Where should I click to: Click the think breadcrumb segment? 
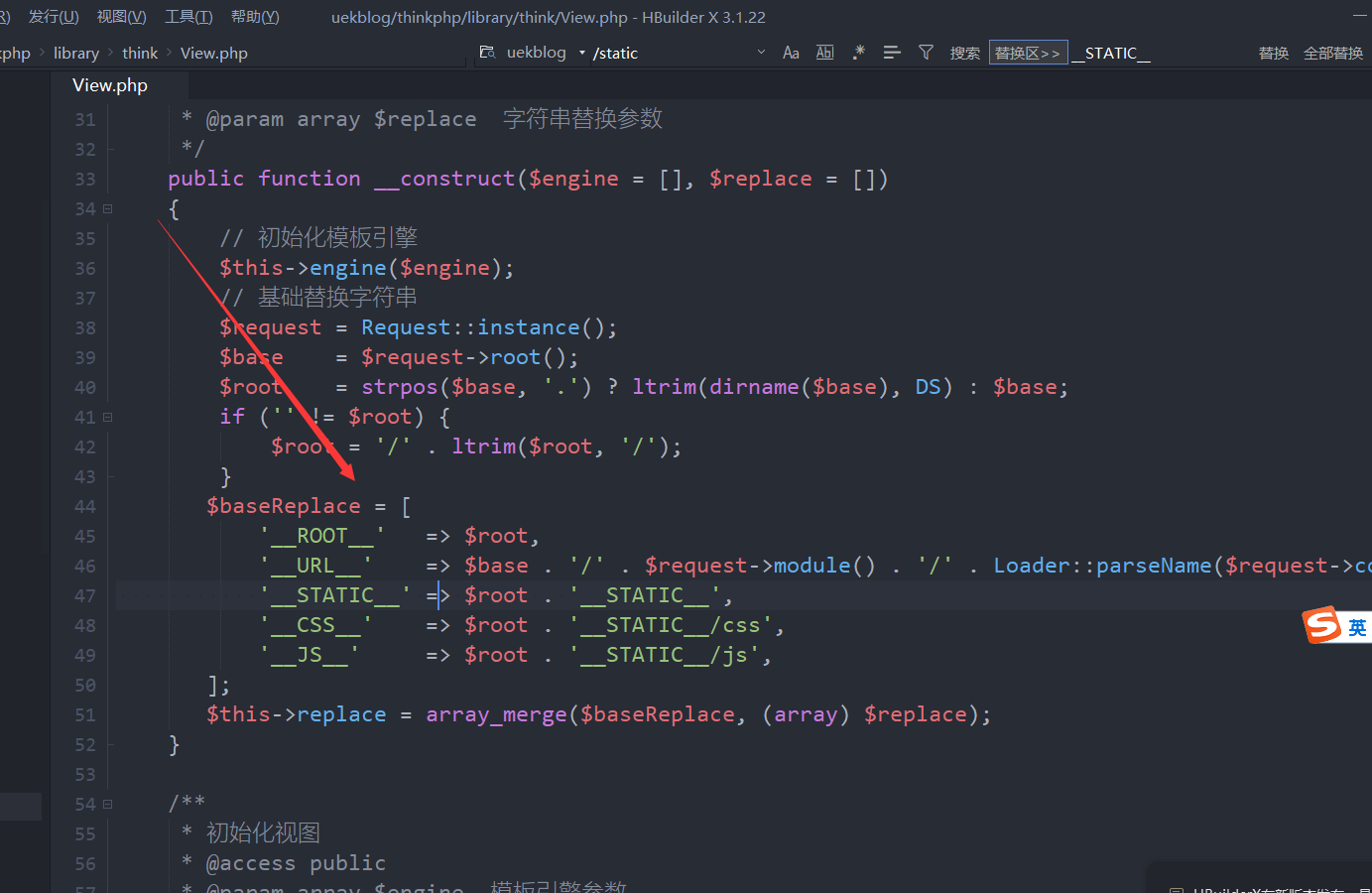point(140,53)
